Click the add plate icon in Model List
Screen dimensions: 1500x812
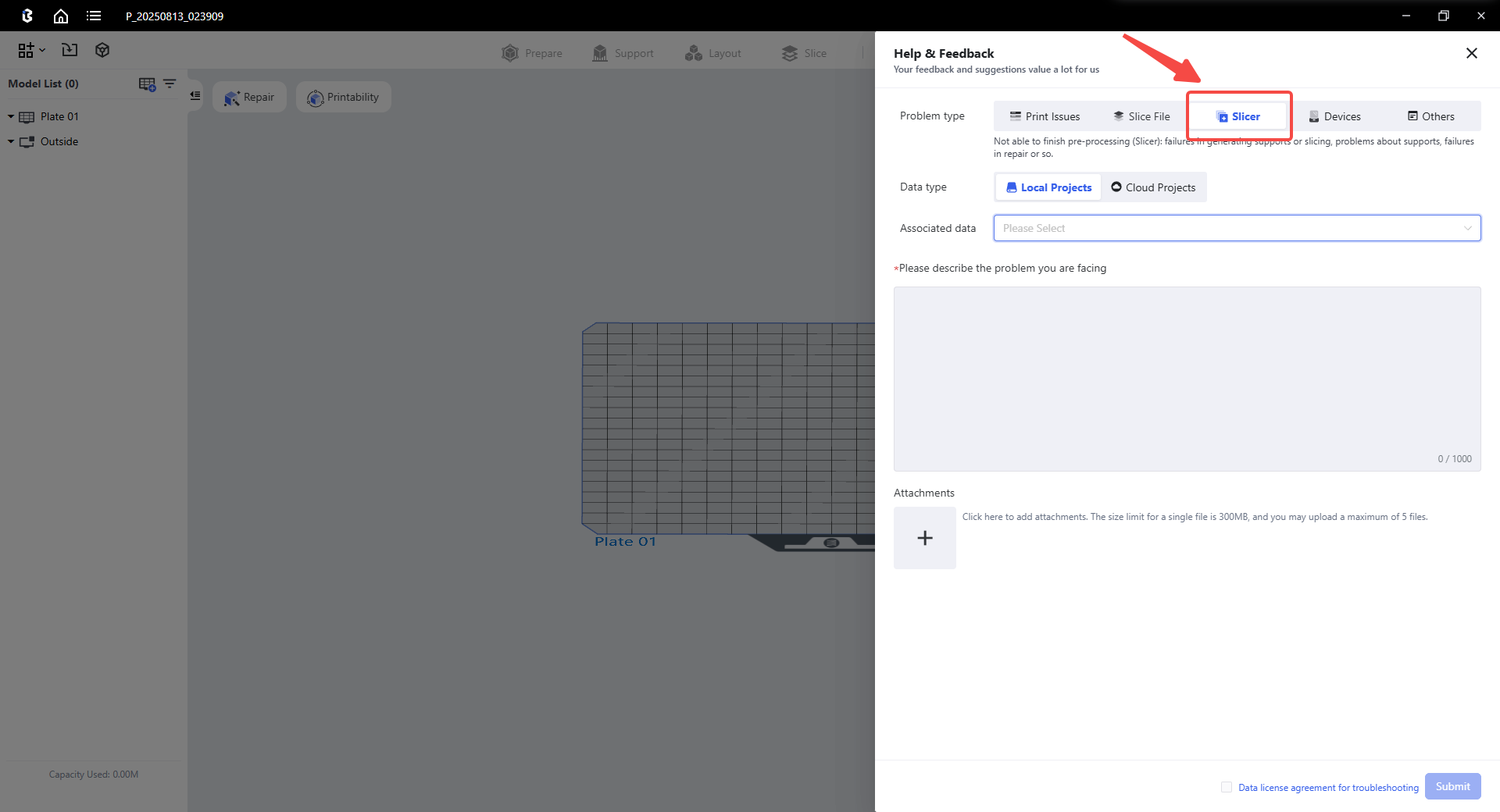coord(147,84)
